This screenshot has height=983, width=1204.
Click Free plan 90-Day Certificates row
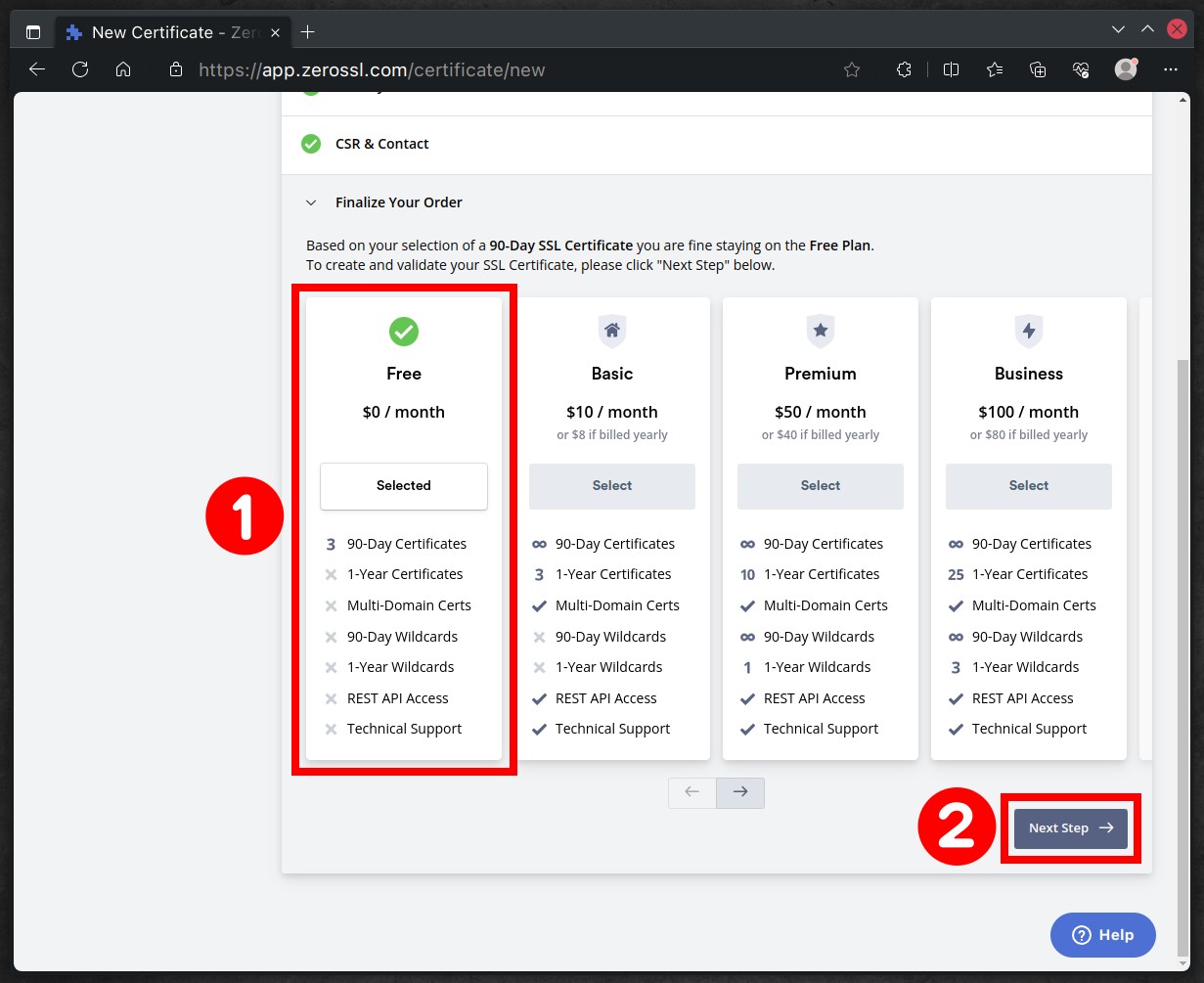click(395, 544)
